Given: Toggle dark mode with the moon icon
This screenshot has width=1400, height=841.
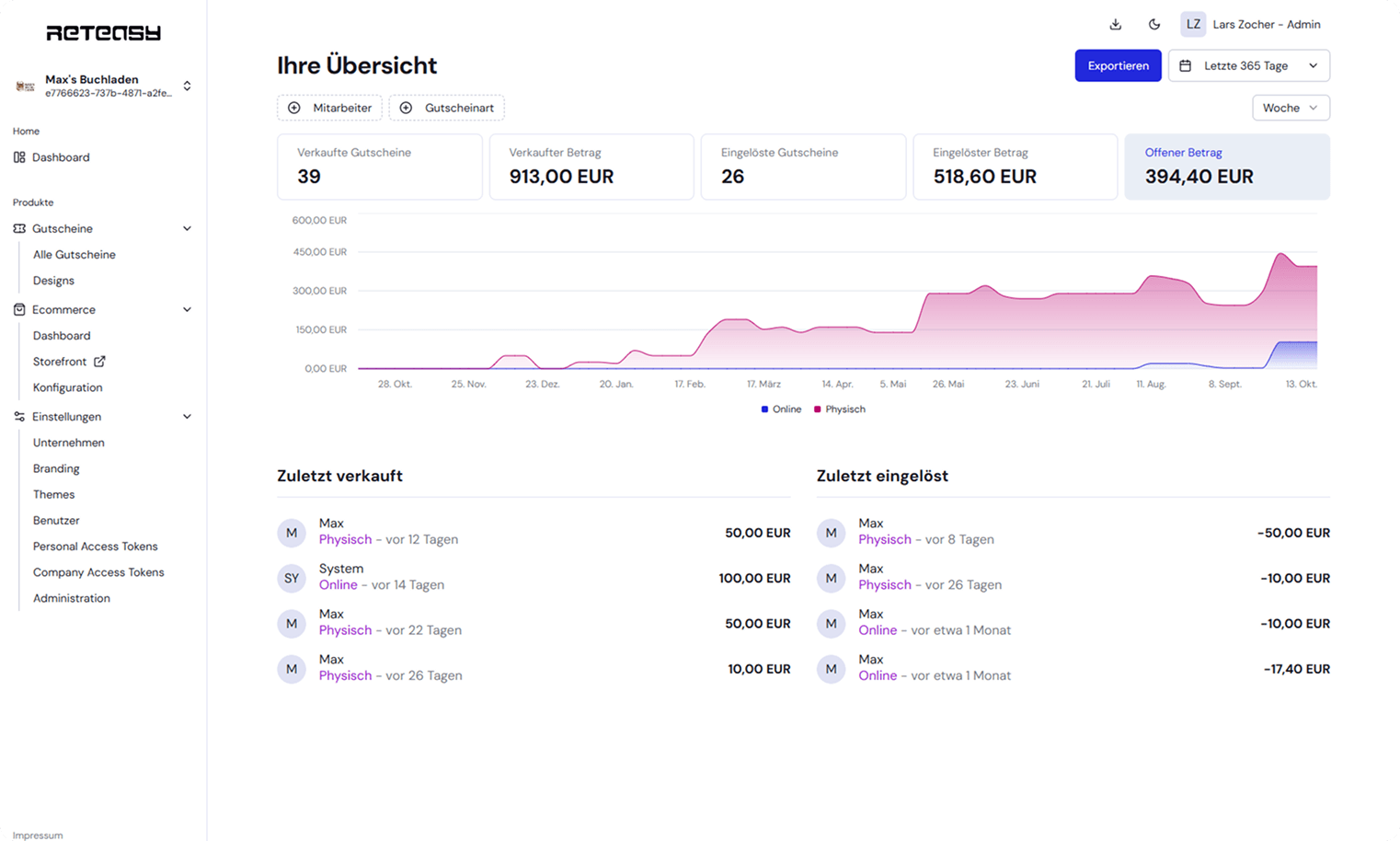Looking at the screenshot, I should tap(1154, 24).
